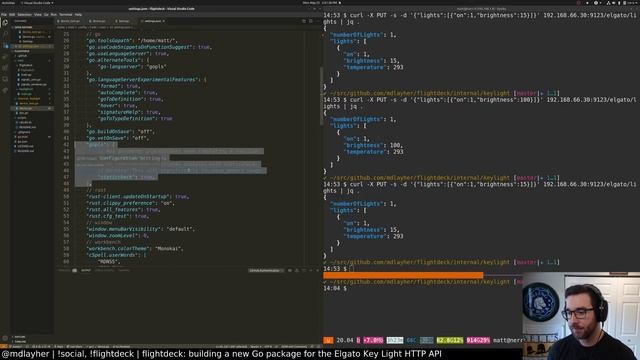Image resolution: width=640 pixels, height=360 pixels.
Task: Click the clock in the GNOME top bar
Action: 321,2
